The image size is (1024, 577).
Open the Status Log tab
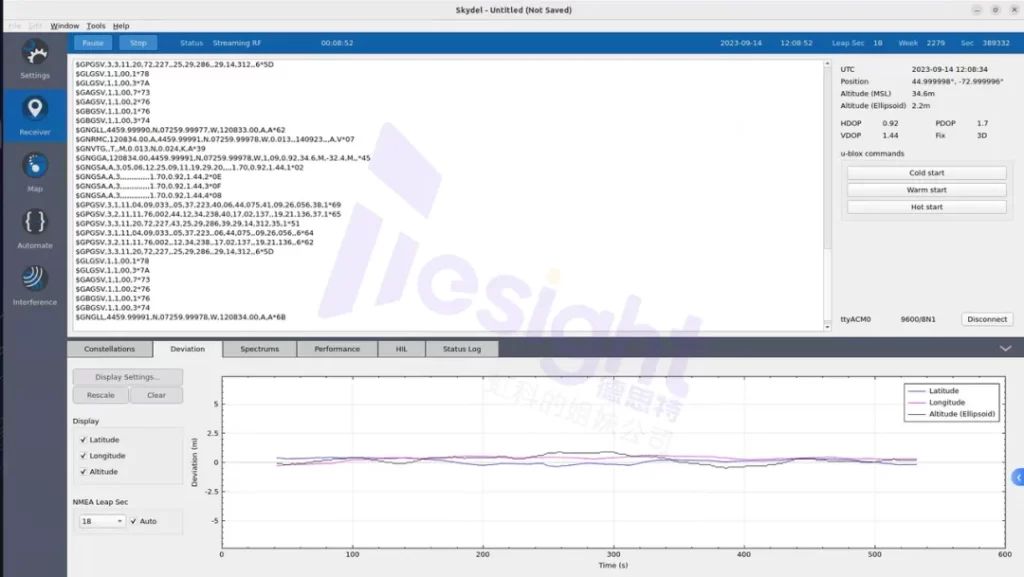click(x=461, y=349)
